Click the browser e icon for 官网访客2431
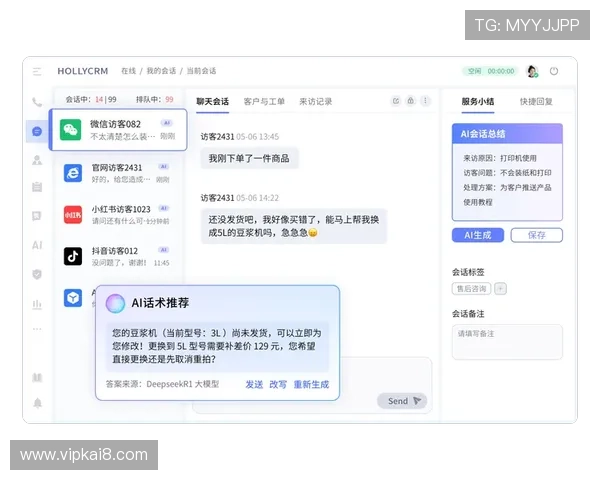 pos(73,173)
